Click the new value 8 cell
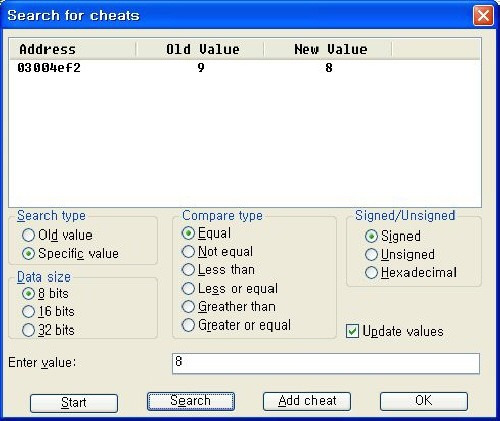 pyautogui.click(x=329, y=68)
